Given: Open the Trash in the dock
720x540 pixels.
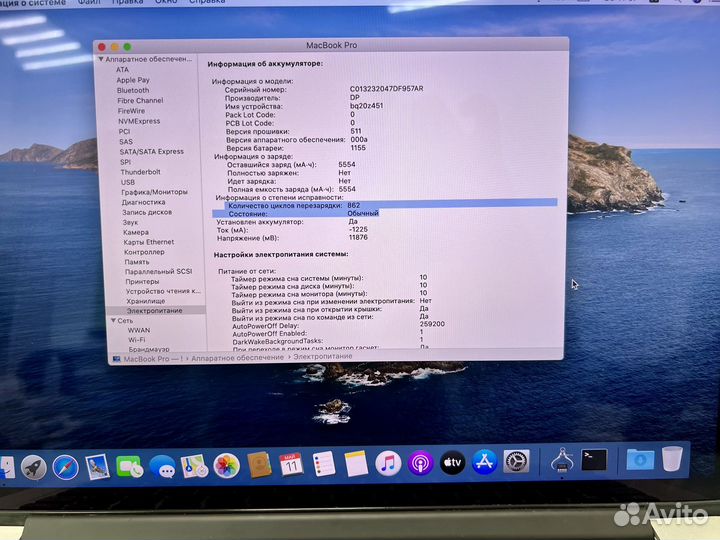Looking at the screenshot, I should pos(672,458).
